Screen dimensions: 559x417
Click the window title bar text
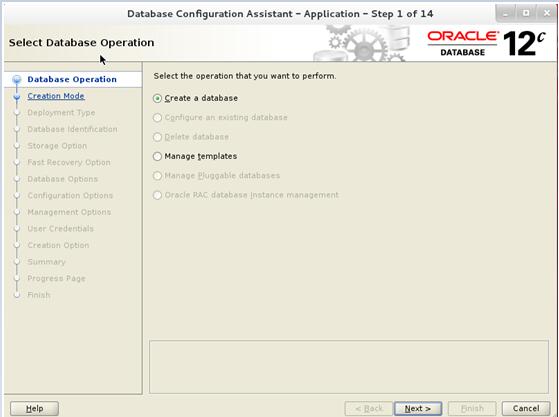[x=280, y=14]
